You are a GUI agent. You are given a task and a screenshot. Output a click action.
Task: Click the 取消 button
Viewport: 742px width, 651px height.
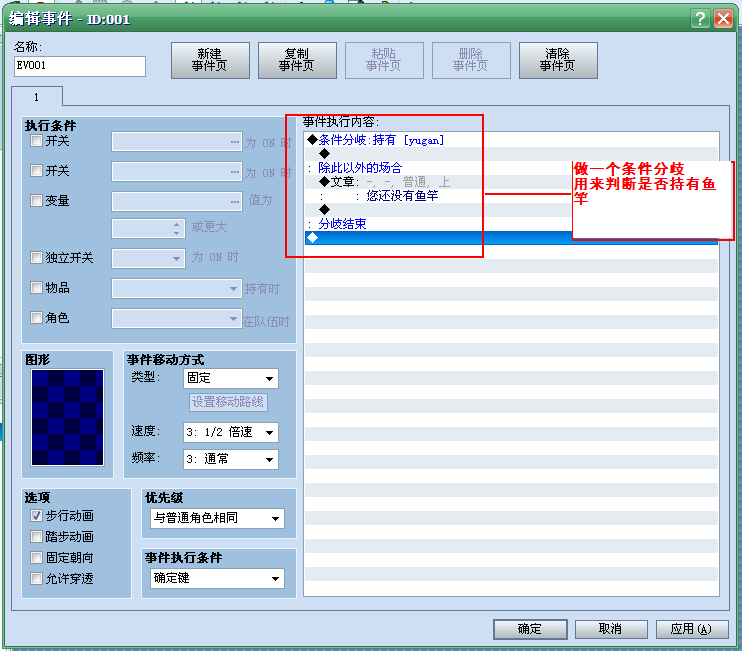(x=611, y=629)
